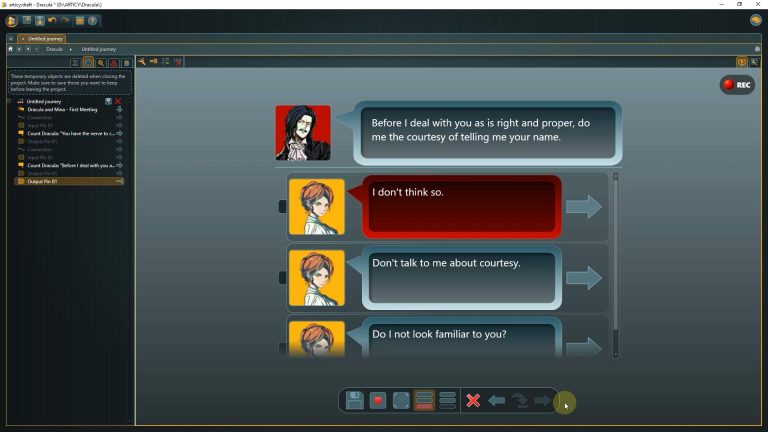Collapse the Untitled journey tree node
The width and height of the screenshot is (768, 432).
click(9, 101)
